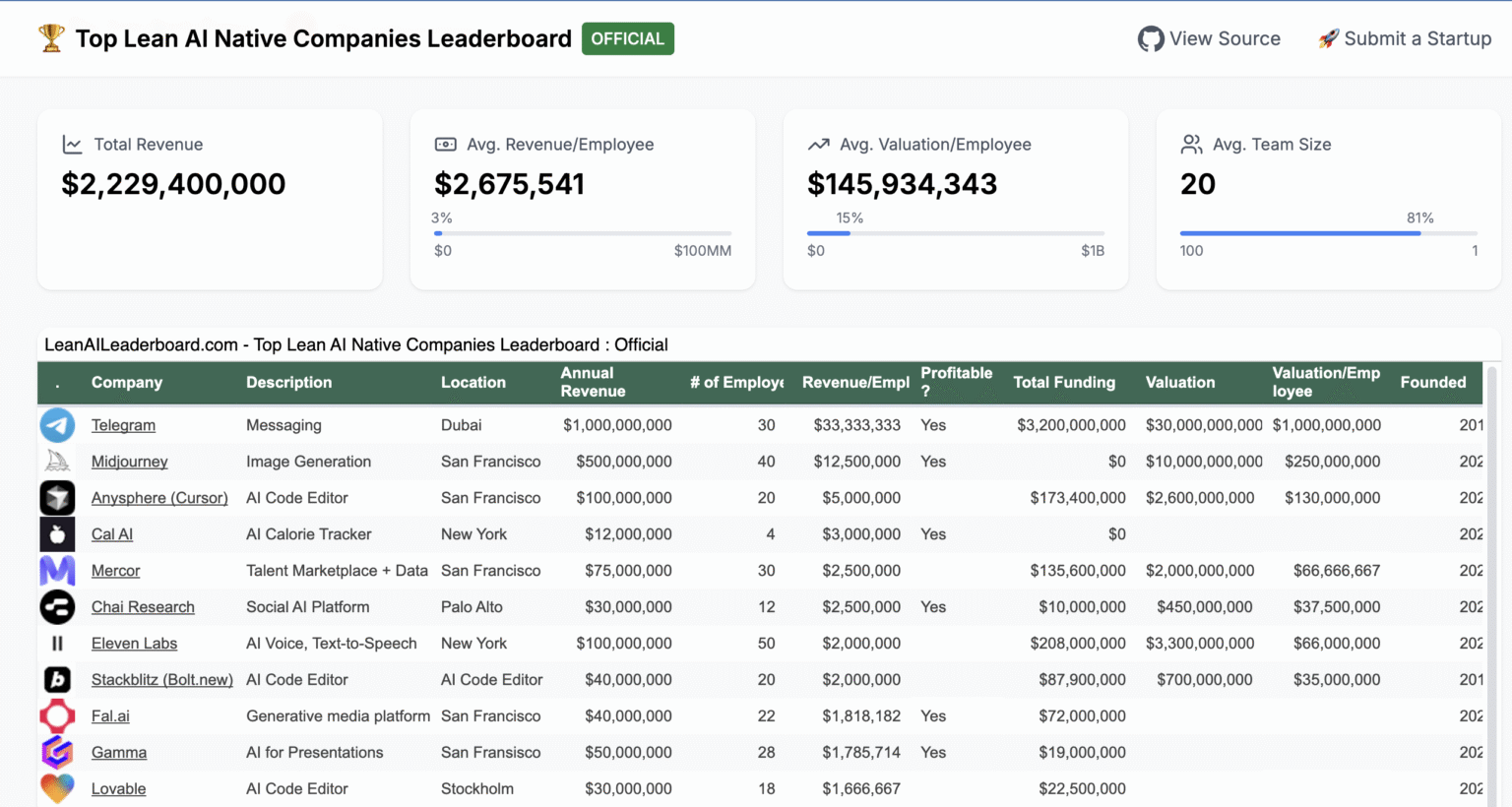Viewport: 1512px width, 807px height.
Task: Click the Avg. Team Size progress bar
Action: pos(1329,233)
